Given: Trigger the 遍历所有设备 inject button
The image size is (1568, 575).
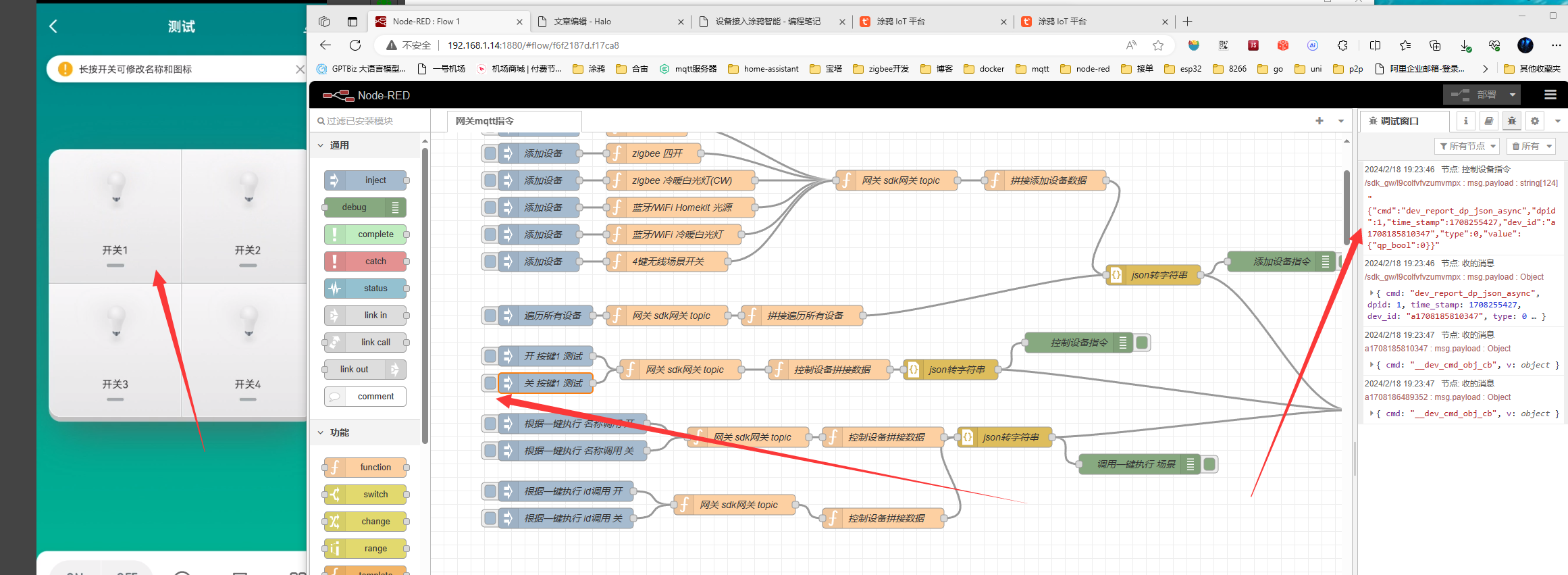Looking at the screenshot, I should [490, 316].
